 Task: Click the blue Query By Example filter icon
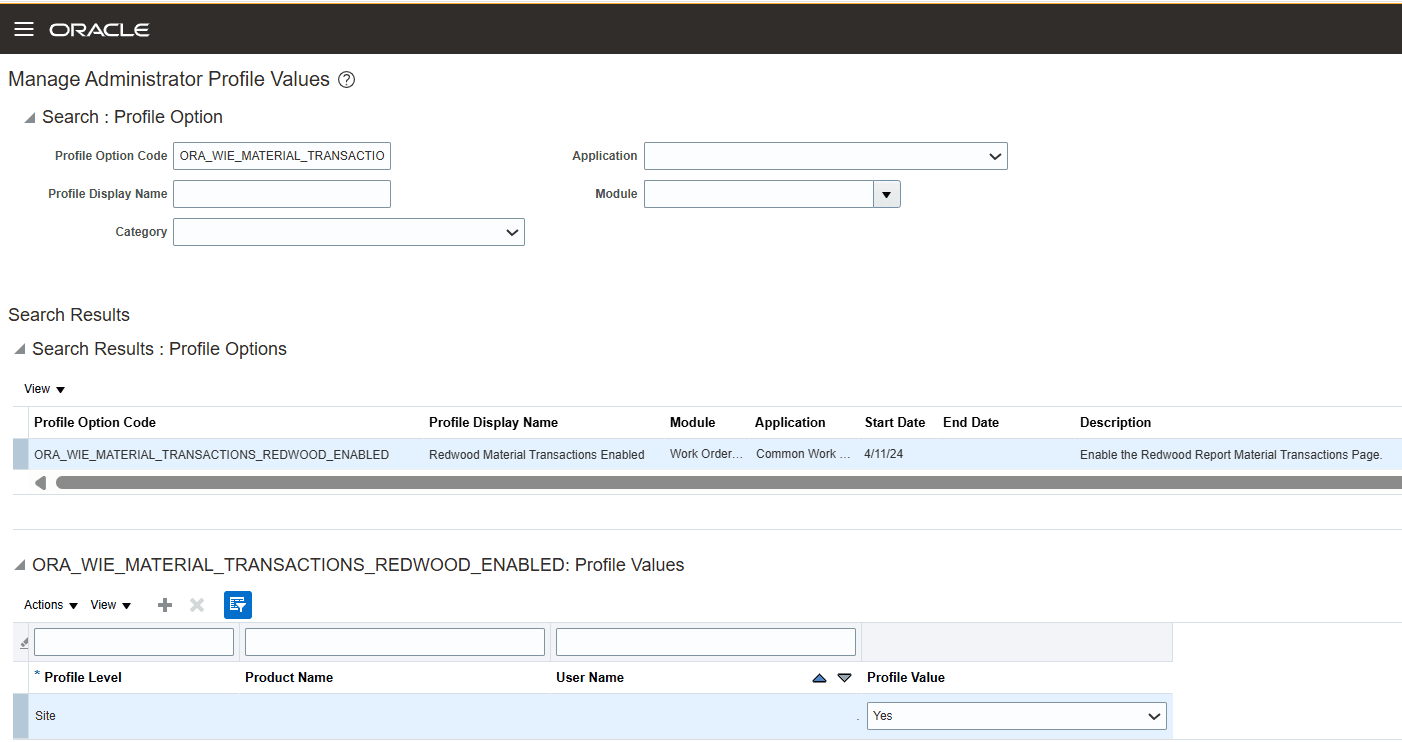click(237, 604)
